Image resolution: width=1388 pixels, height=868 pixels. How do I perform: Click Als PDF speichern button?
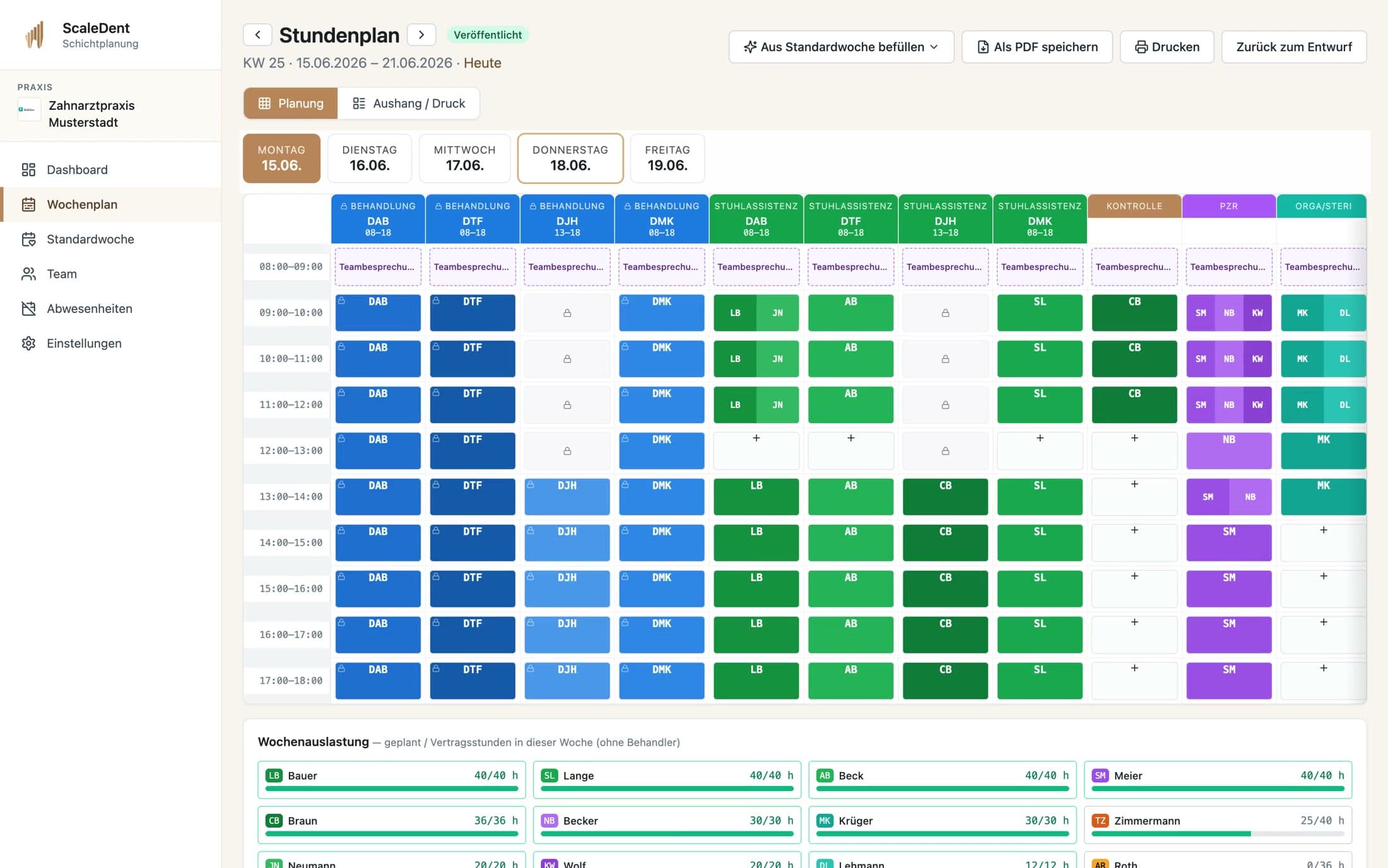pyautogui.click(x=1037, y=47)
